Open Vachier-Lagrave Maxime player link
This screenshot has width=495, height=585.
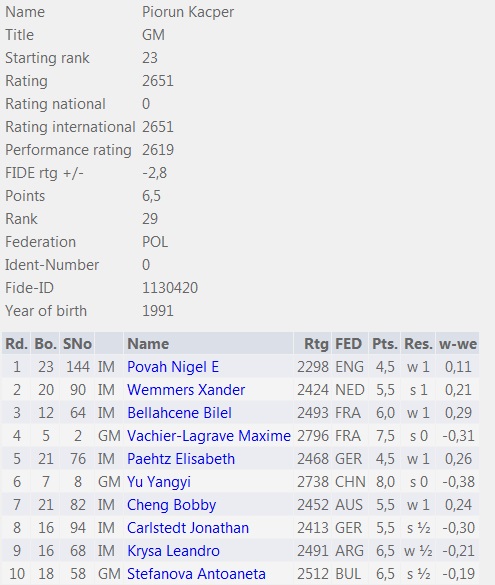pos(209,436)
